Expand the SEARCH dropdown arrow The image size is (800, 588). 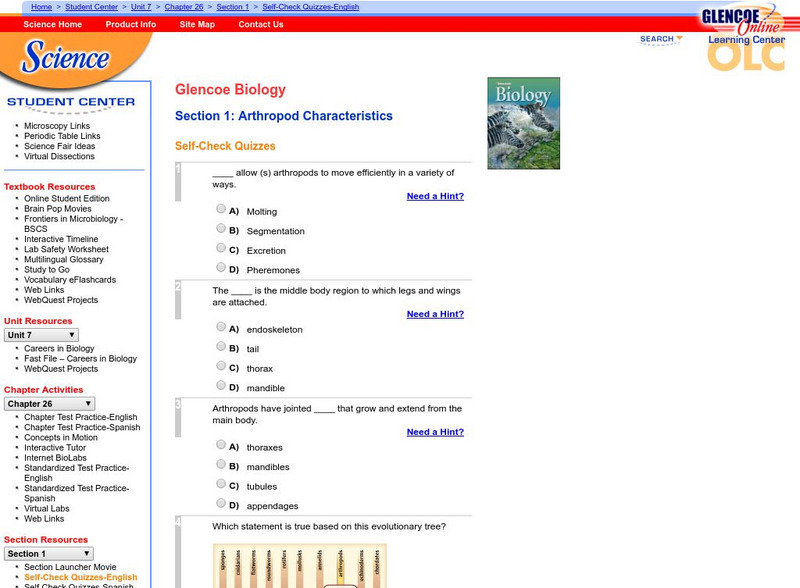[x=679, y=38]
